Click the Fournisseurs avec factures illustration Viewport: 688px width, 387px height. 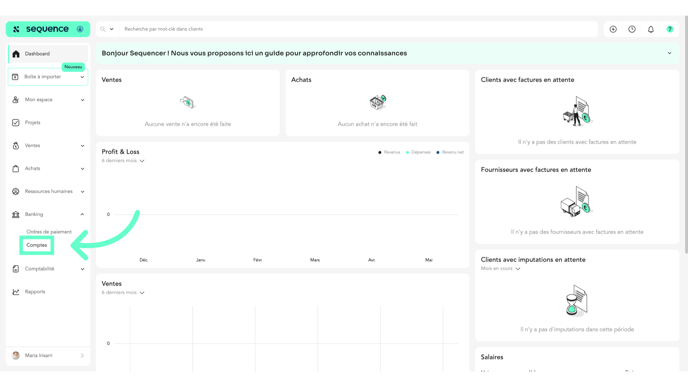click(x=577, y=201)
